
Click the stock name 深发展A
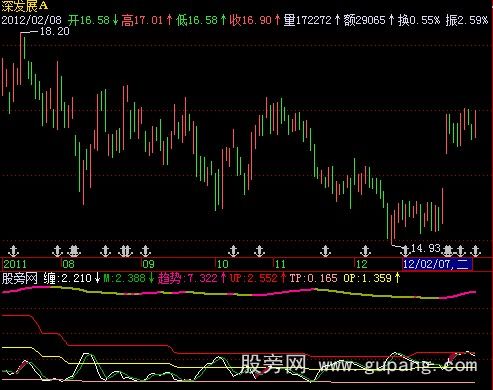[25, 6]
